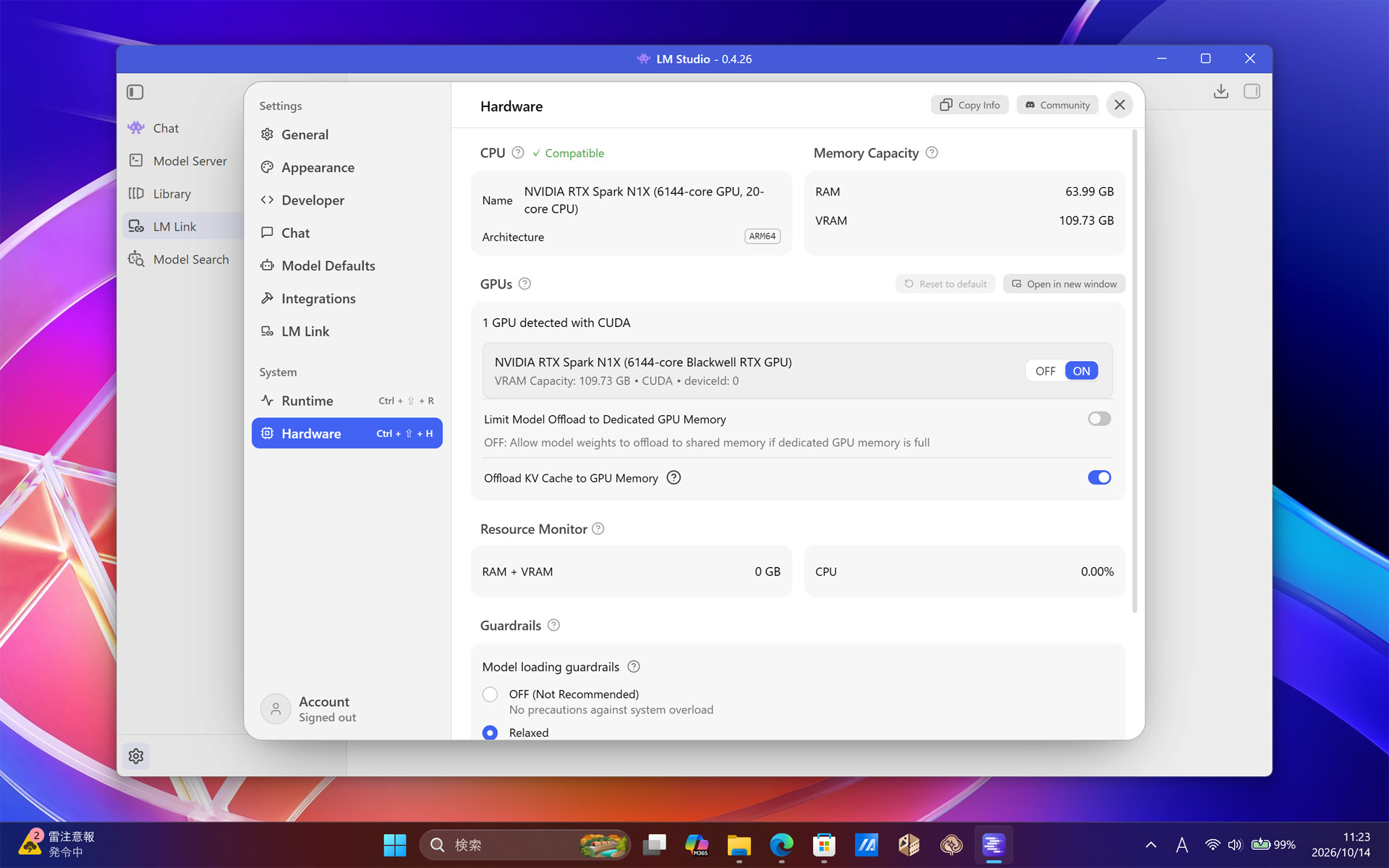Toggle the right panel icon beside downloads
The height and width of the screenshot is (868, 1389).
(1252, 91)
